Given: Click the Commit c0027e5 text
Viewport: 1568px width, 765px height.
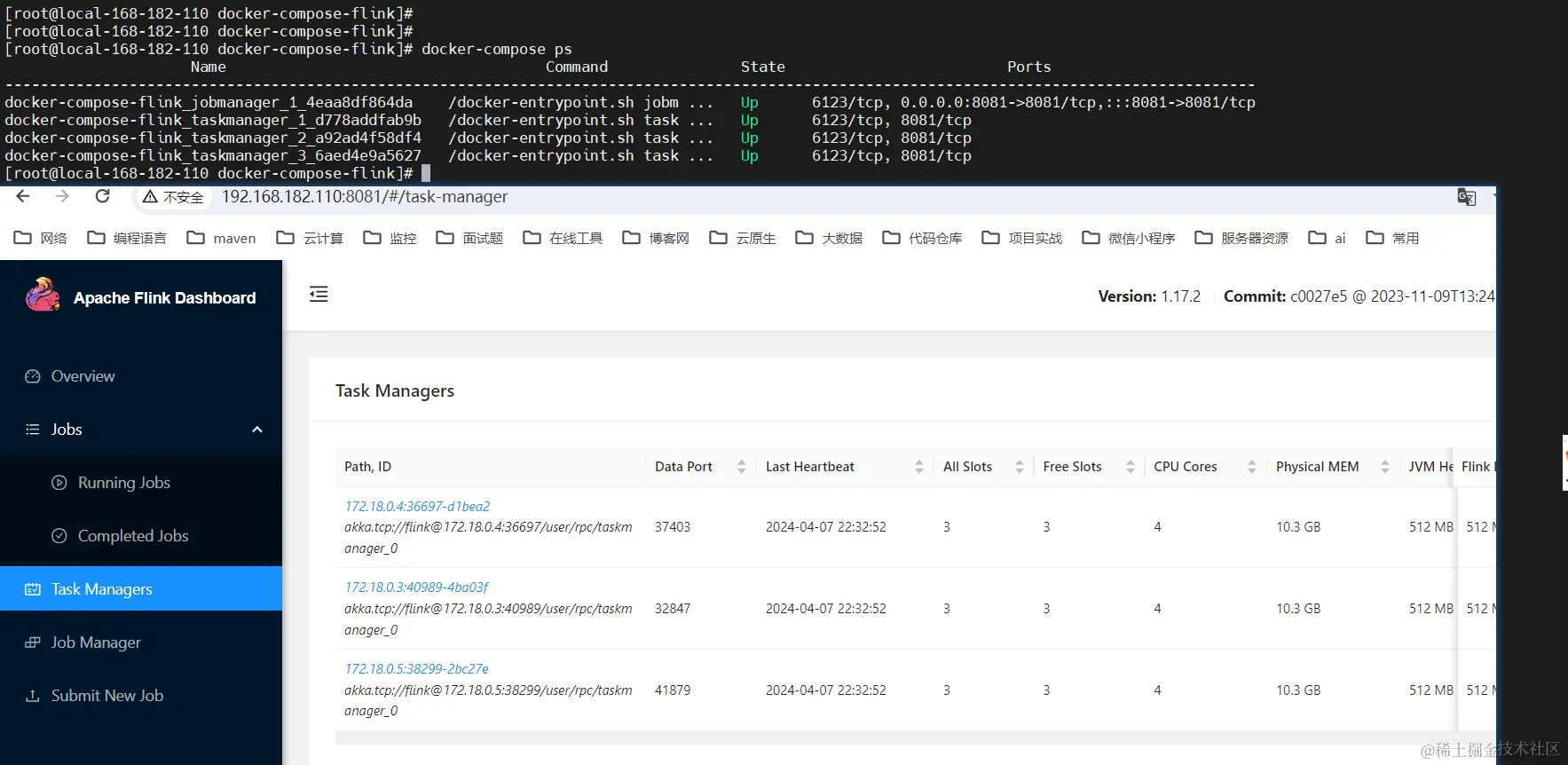Looking at the screenshot, I should tap(1359, 296).
